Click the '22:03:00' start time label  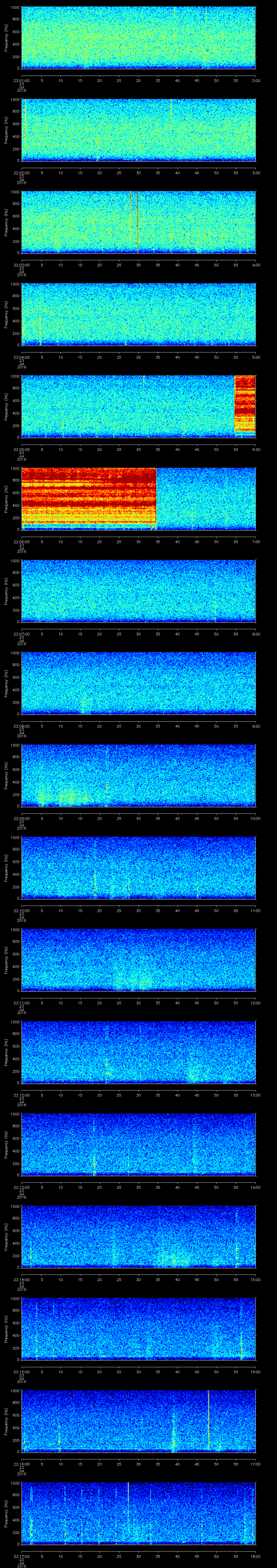(x=21, y=265)
